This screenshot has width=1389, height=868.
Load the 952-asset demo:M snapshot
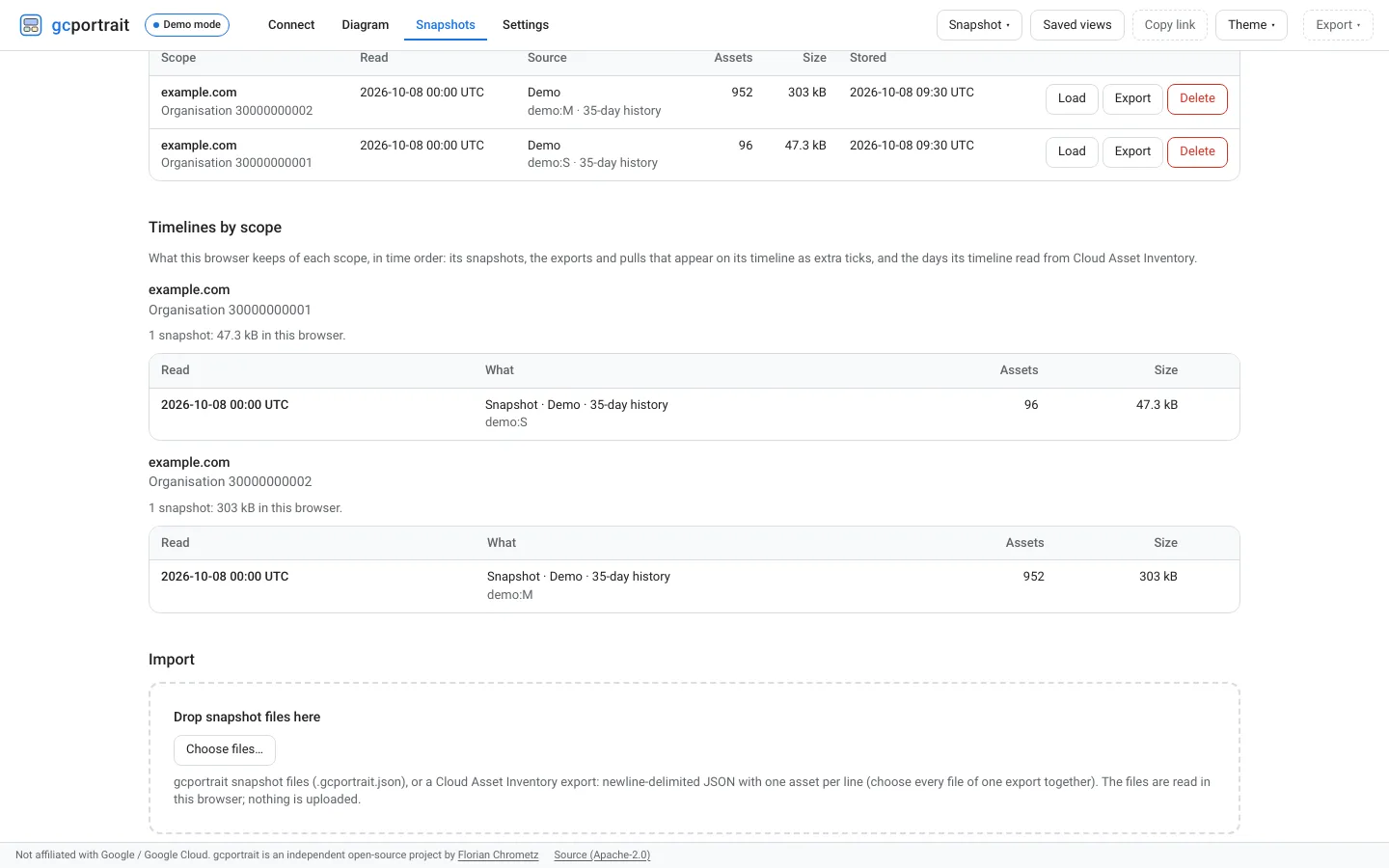point(1072,98)
